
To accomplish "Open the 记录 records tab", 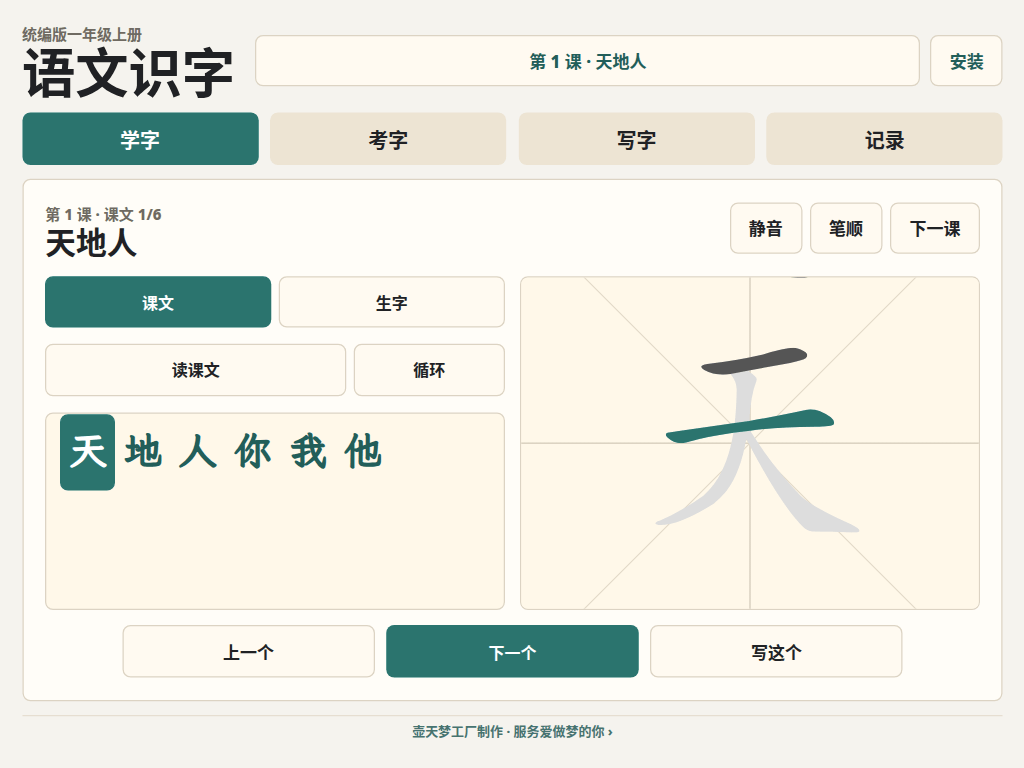I will tap(884, 139).
